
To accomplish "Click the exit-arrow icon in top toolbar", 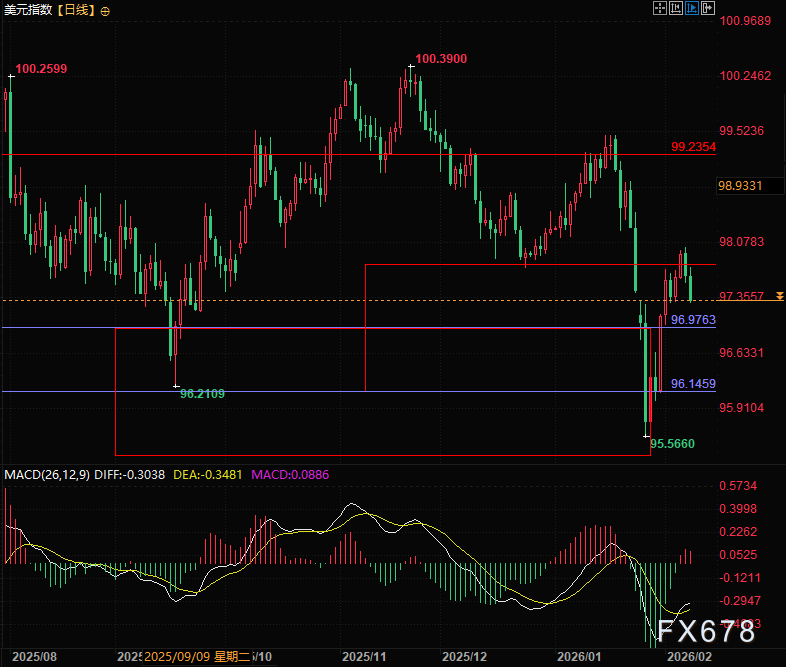I will (708, 9).
